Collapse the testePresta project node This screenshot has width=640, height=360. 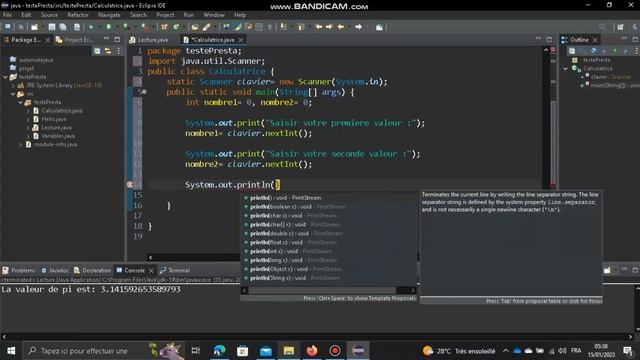tap(5, 77)
